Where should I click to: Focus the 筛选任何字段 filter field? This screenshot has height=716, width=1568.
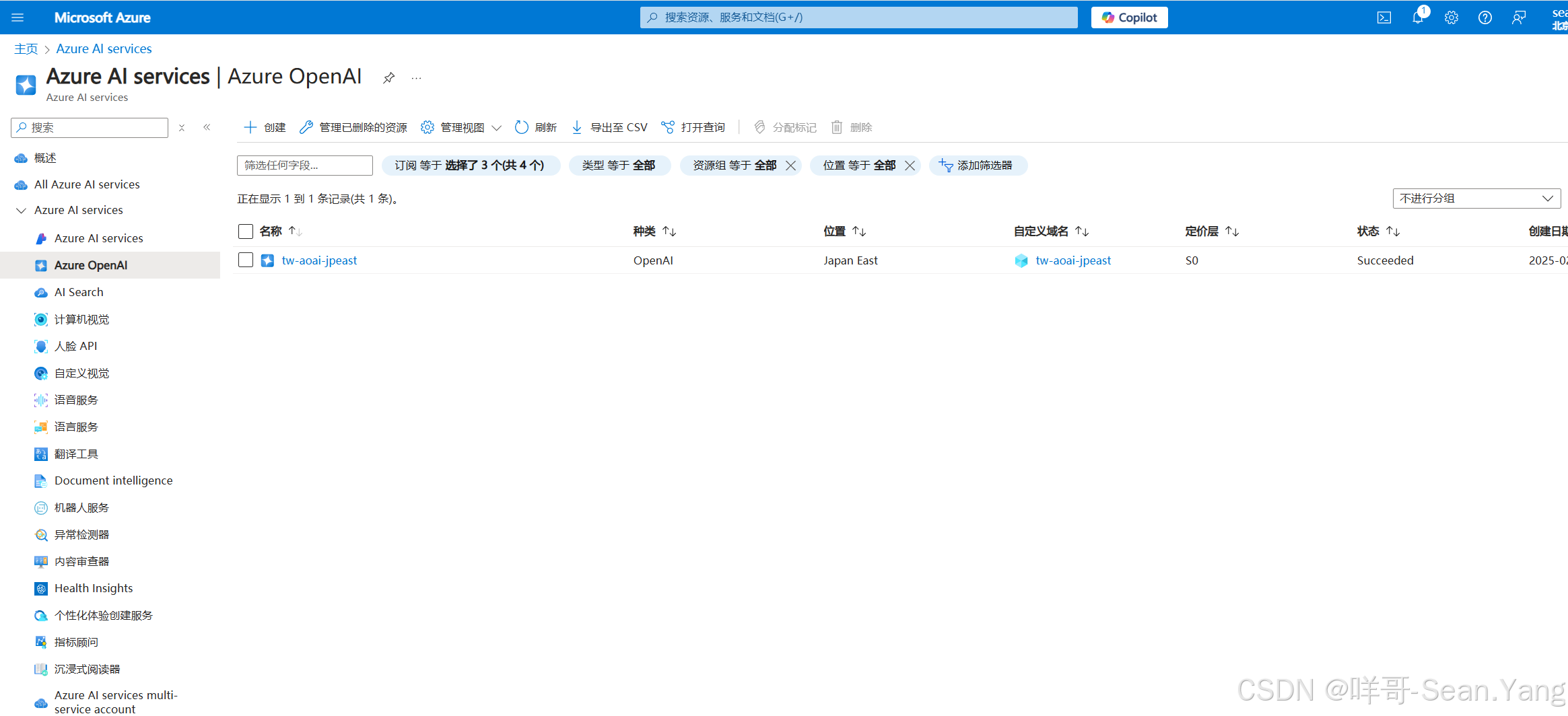click(x=305, y=166)
